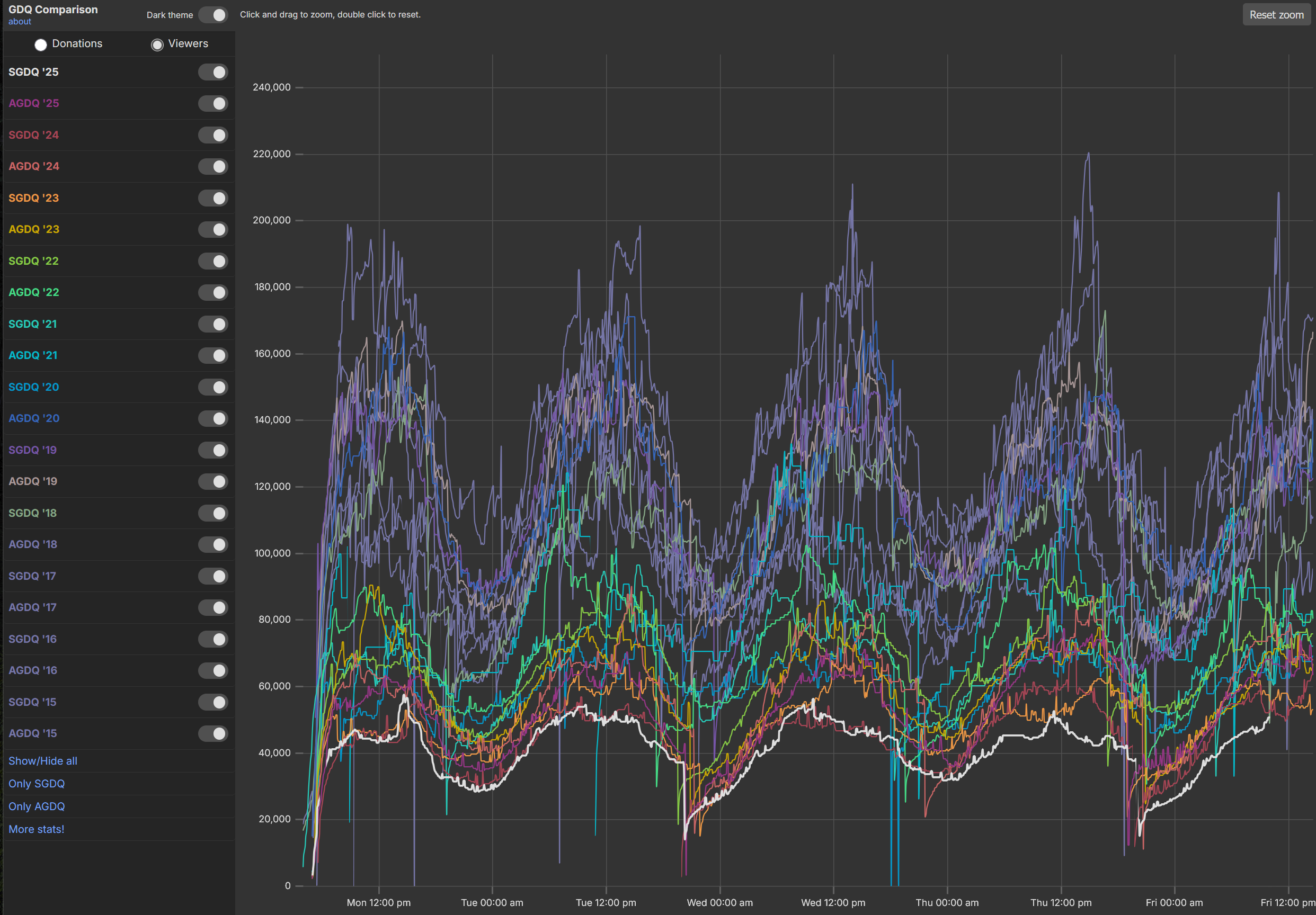Toggle SGDQ '25 series visibility

tap(212, 72)
